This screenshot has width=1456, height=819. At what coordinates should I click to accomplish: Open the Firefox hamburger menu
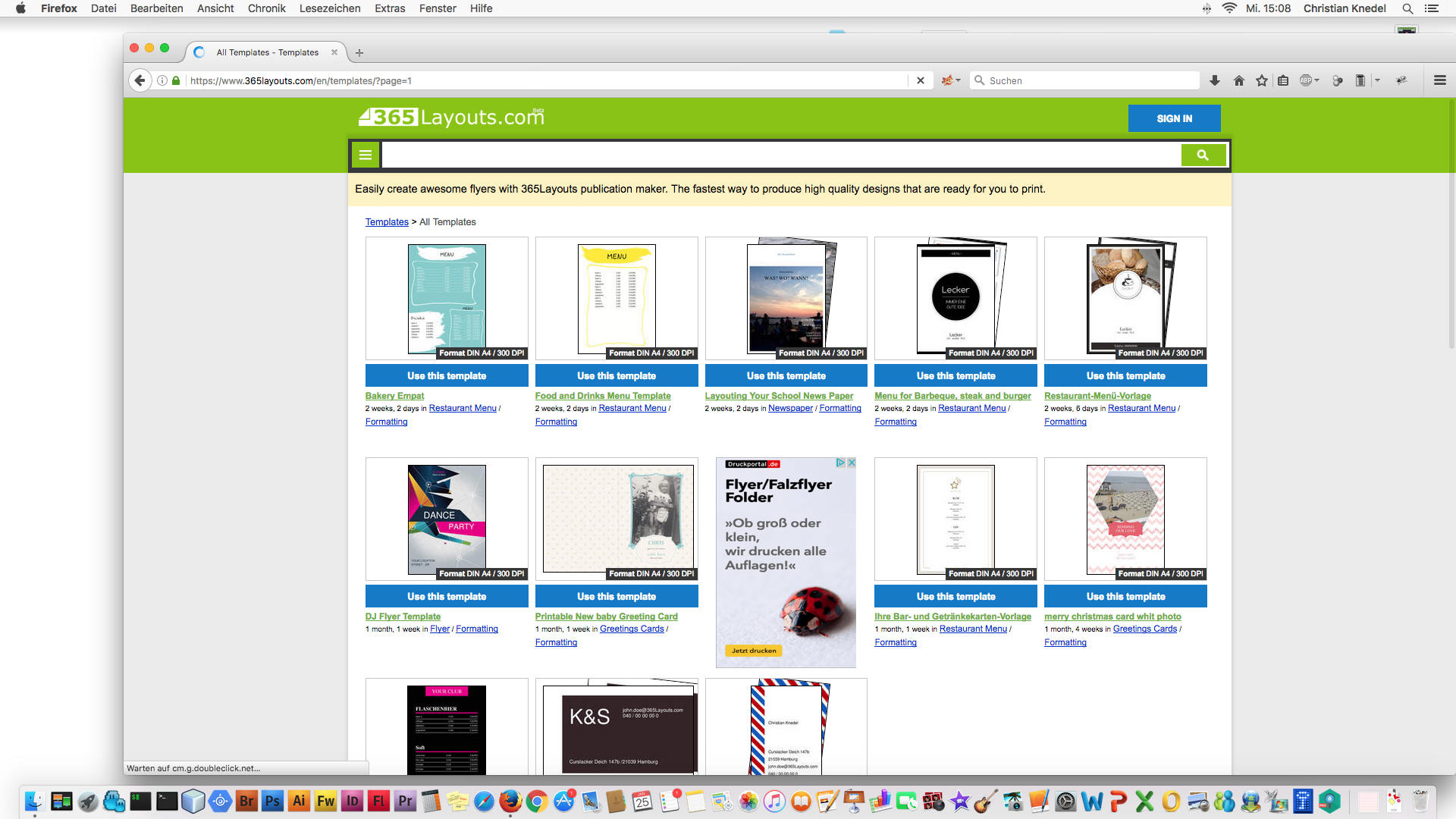pos(1439,80)
